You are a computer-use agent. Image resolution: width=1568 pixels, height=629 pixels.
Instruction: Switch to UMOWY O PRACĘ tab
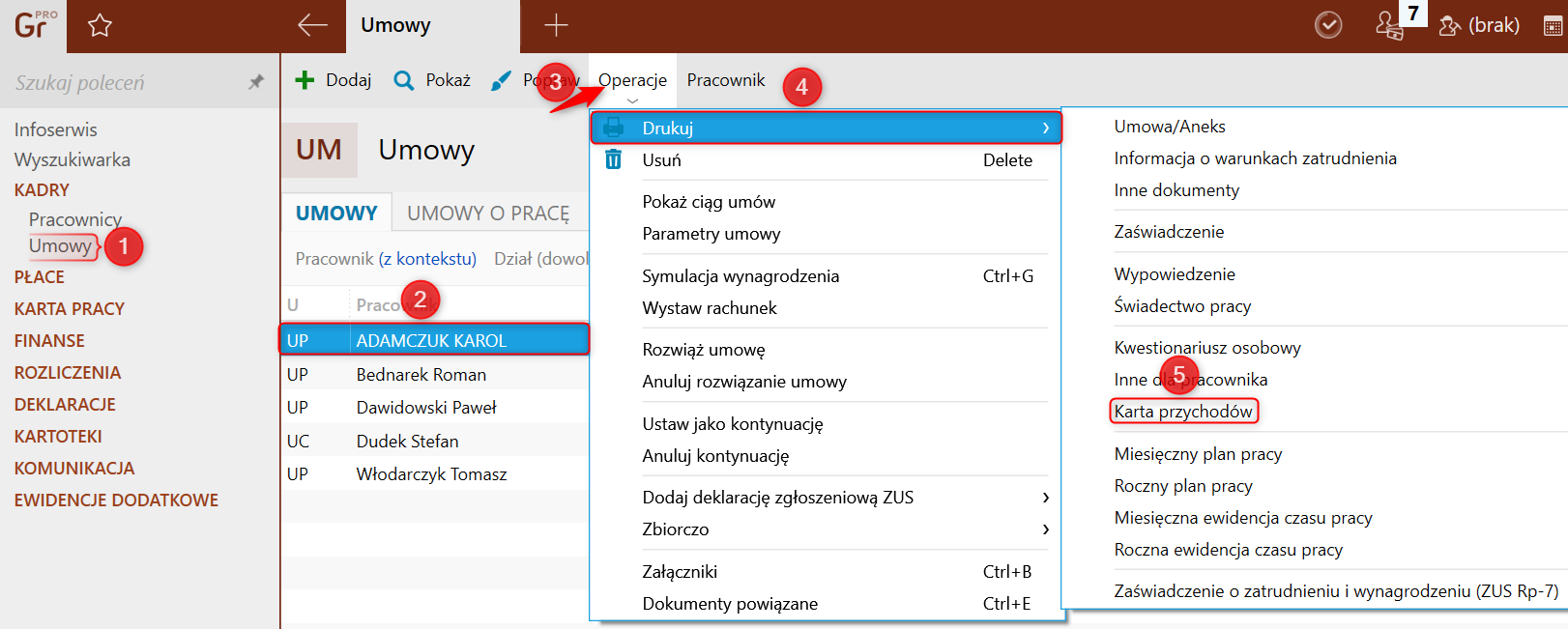point(488,214)
